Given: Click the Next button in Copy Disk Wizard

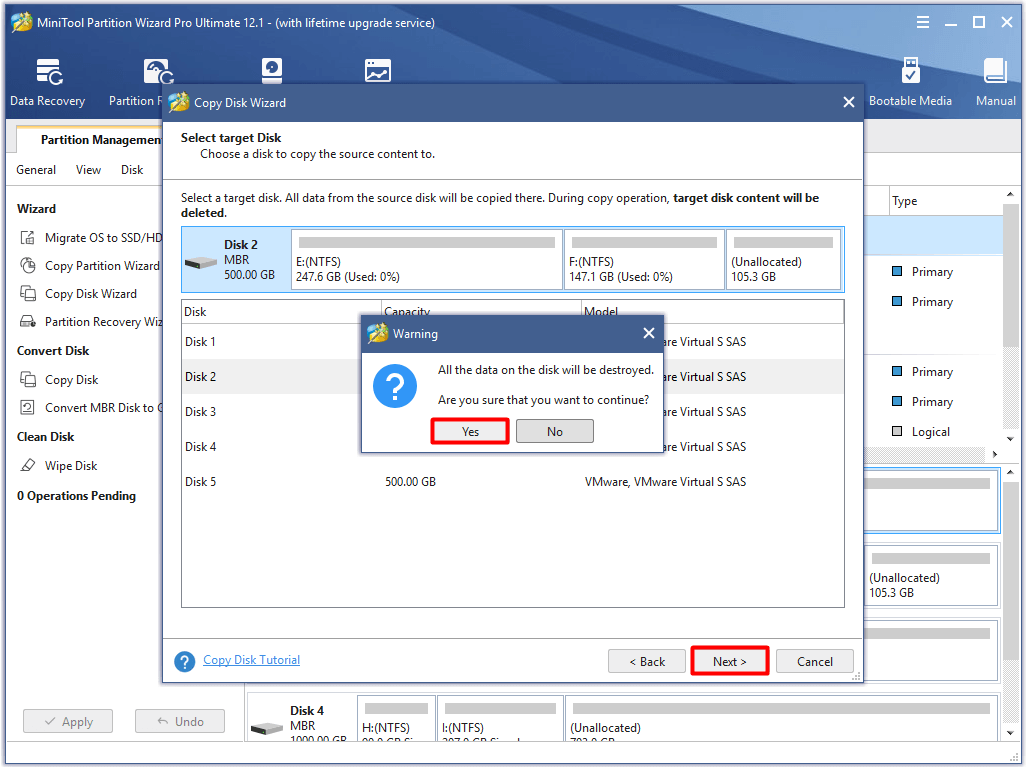Looking at the screenshot, I should 729,661.
